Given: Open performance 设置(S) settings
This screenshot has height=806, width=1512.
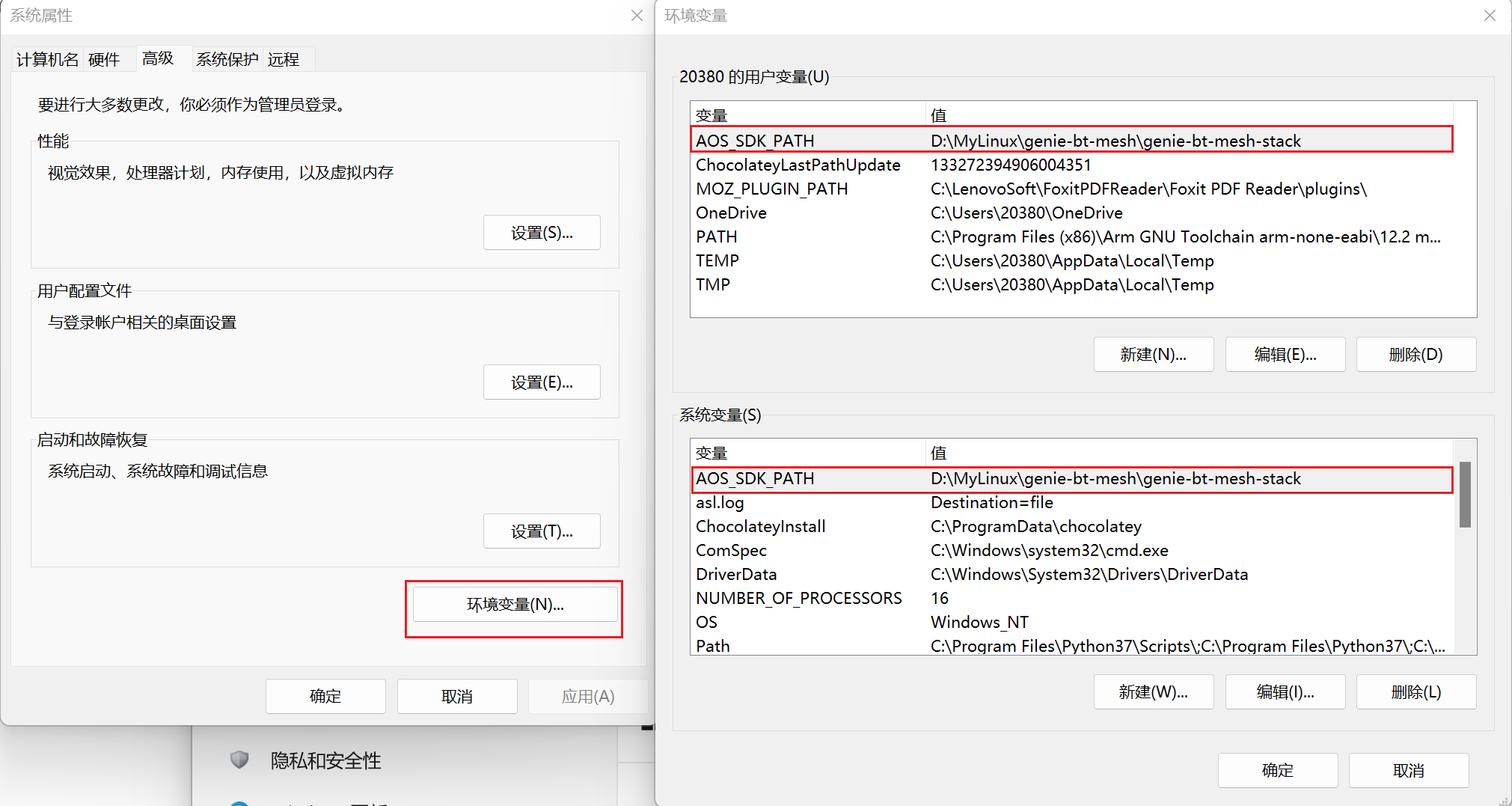Looking at the screenshot, I should (542, 233).
